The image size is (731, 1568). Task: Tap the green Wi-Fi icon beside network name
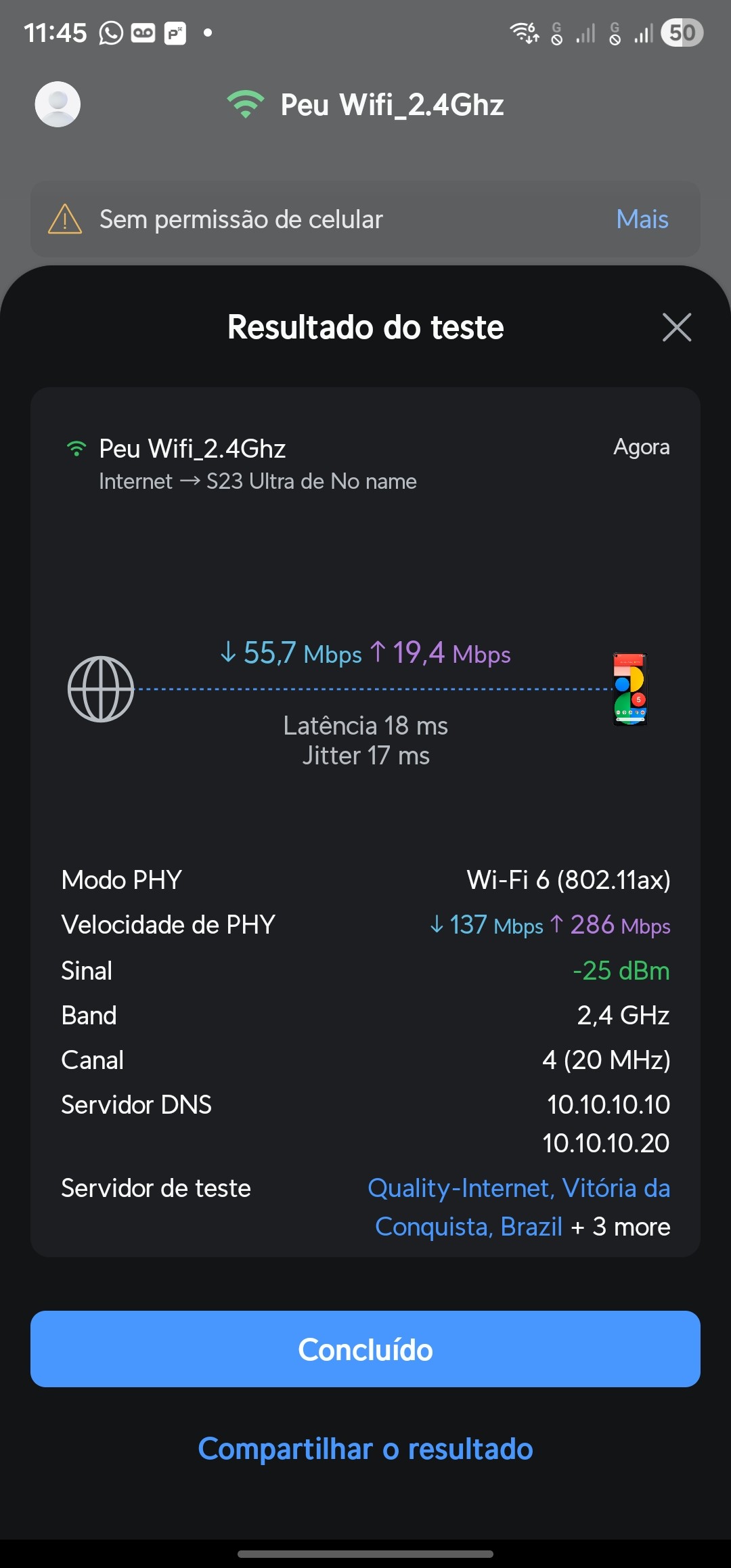tap(245, 104)
